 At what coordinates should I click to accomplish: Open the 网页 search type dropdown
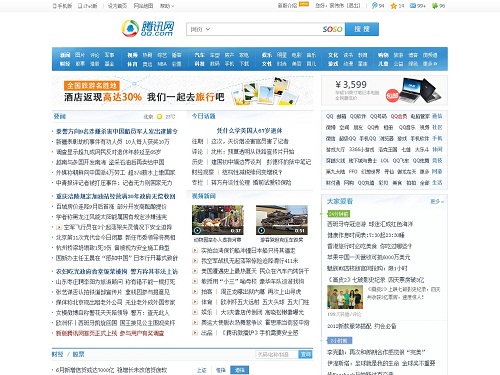200,29
